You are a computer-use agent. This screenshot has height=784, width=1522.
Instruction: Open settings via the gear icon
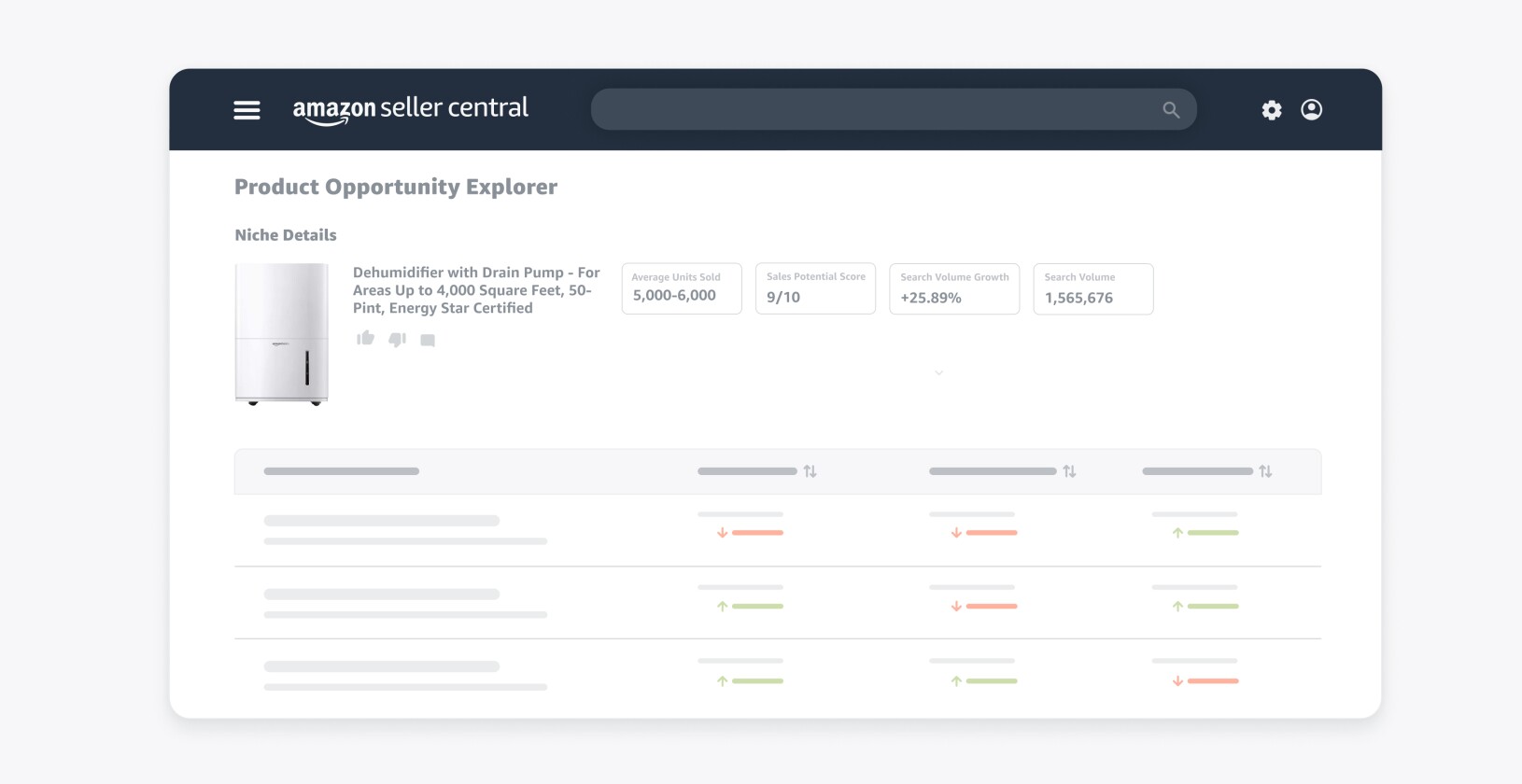pyautogui.click(x=1271, y=110)
